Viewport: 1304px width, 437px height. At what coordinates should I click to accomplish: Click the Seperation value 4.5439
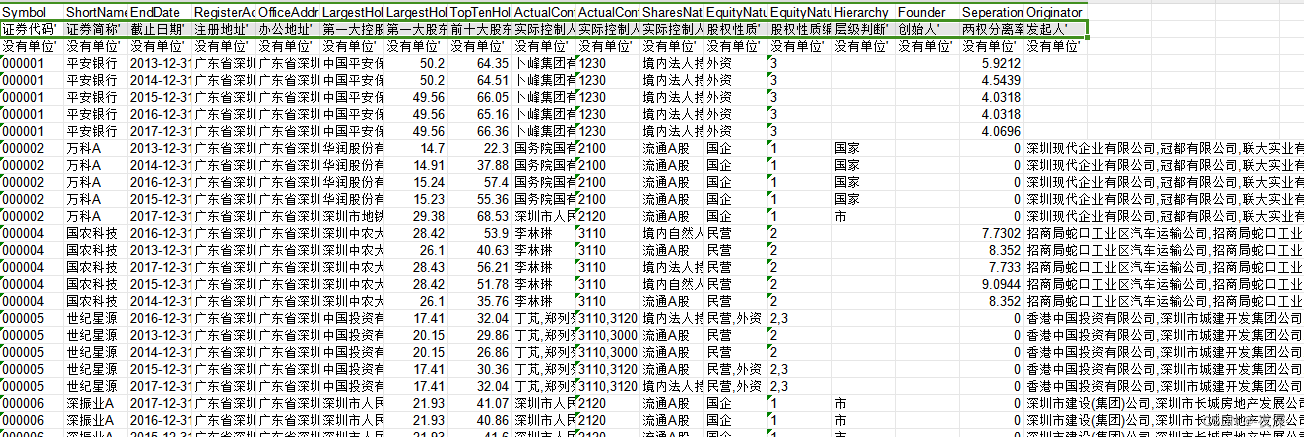992,79
